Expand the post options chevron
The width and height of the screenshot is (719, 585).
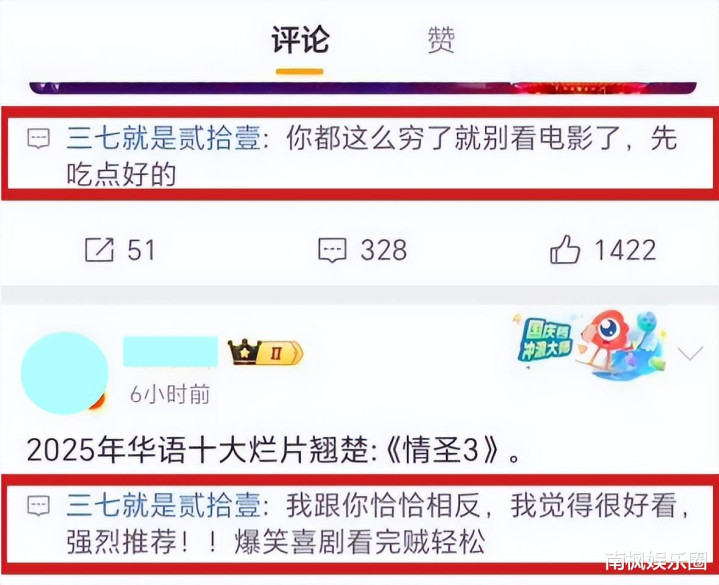tap(690, 353)
